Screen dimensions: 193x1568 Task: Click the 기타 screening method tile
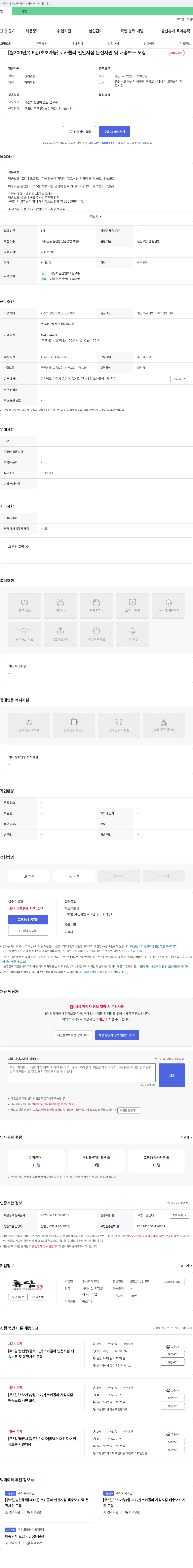(x=164, y=876)
